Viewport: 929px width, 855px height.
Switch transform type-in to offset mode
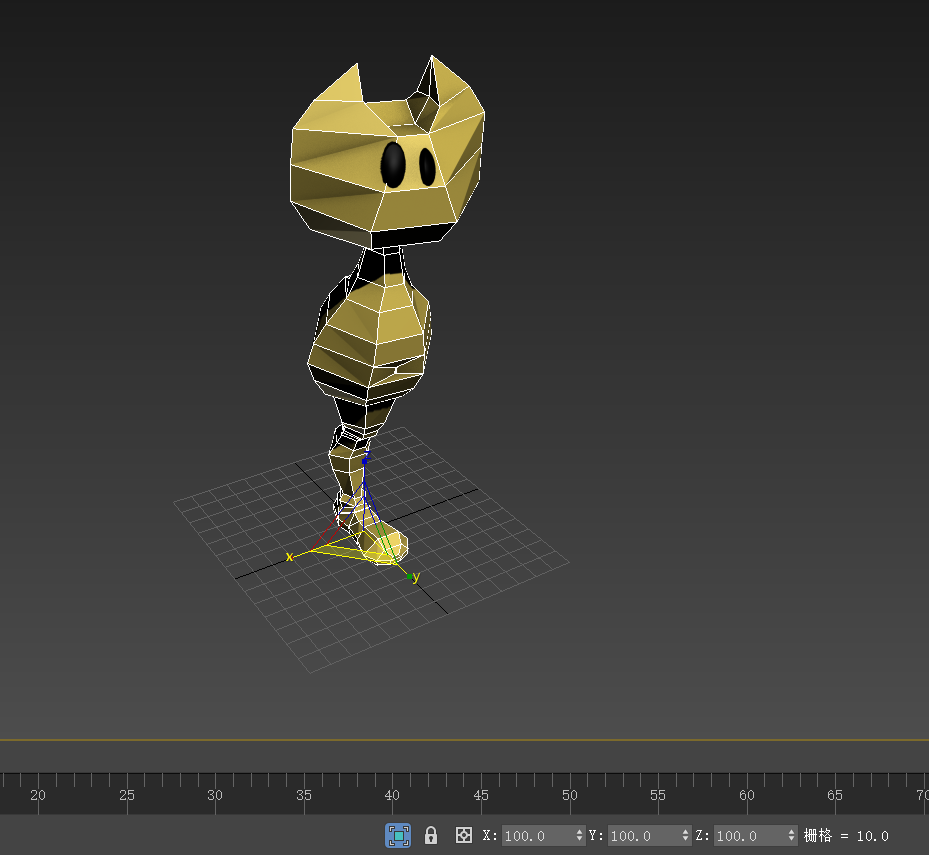pos(463,836)
